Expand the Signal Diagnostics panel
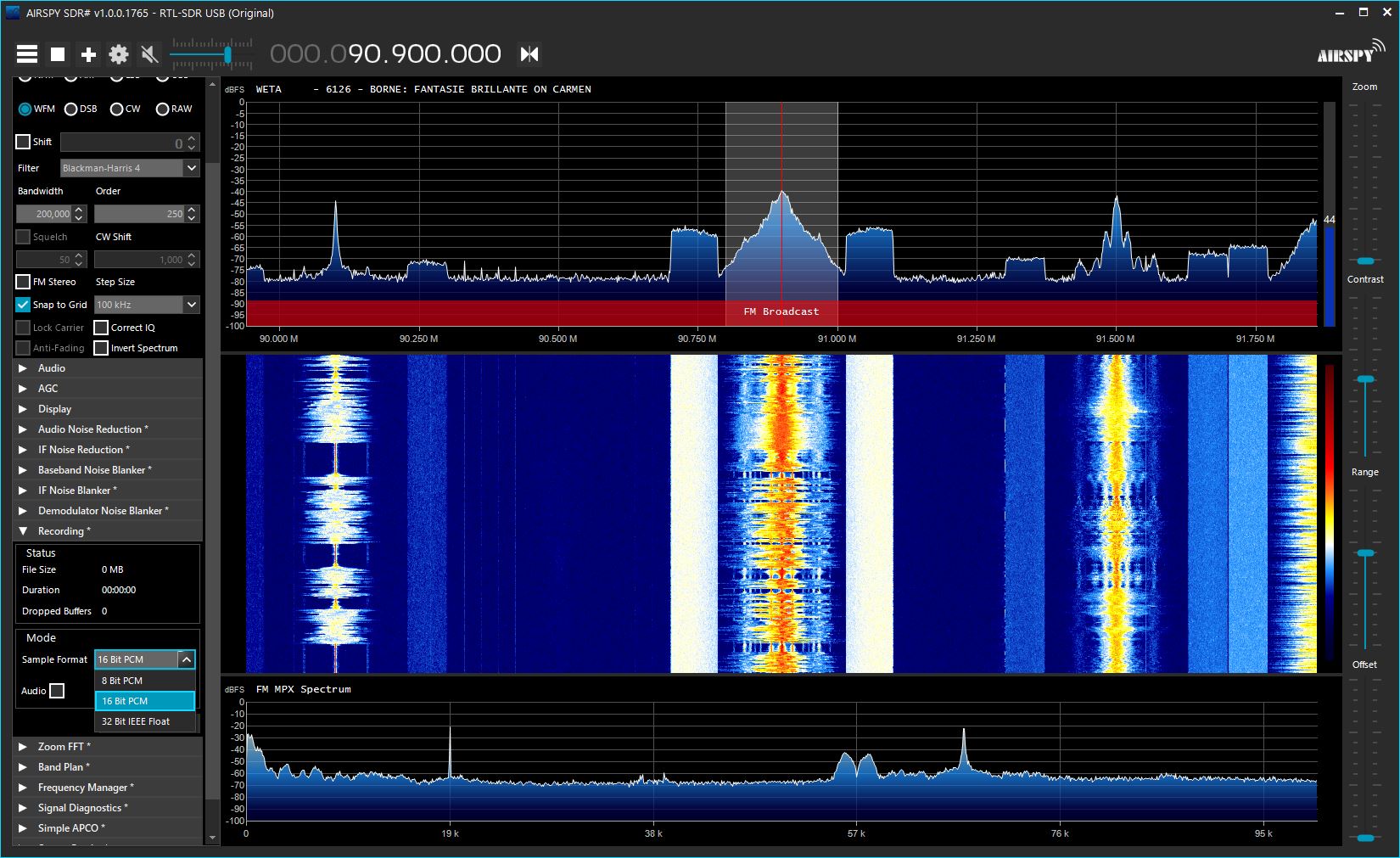Viewport: 1400px width, 858px height. coord(108,808)
